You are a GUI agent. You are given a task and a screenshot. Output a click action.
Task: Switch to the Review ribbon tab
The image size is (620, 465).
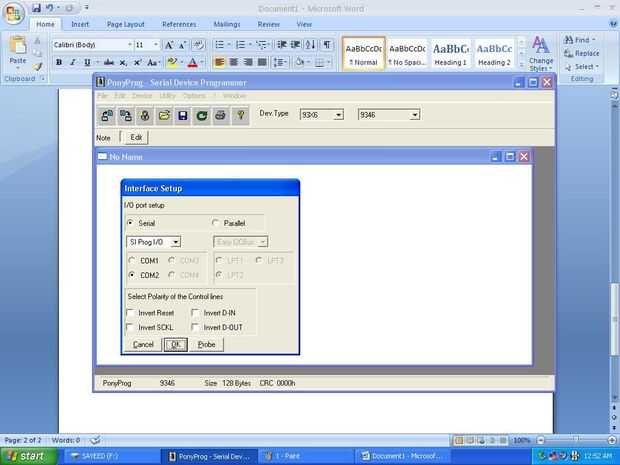pyautogui.click(x=268, y=25)
